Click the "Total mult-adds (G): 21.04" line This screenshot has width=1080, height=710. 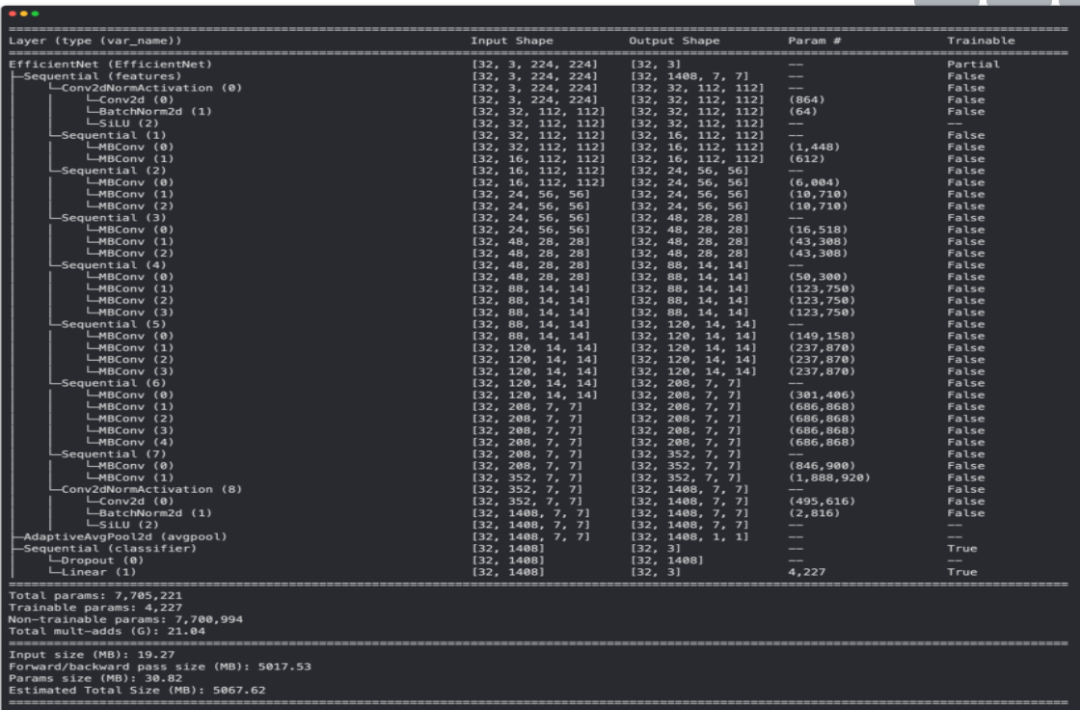tap(107, 631)
